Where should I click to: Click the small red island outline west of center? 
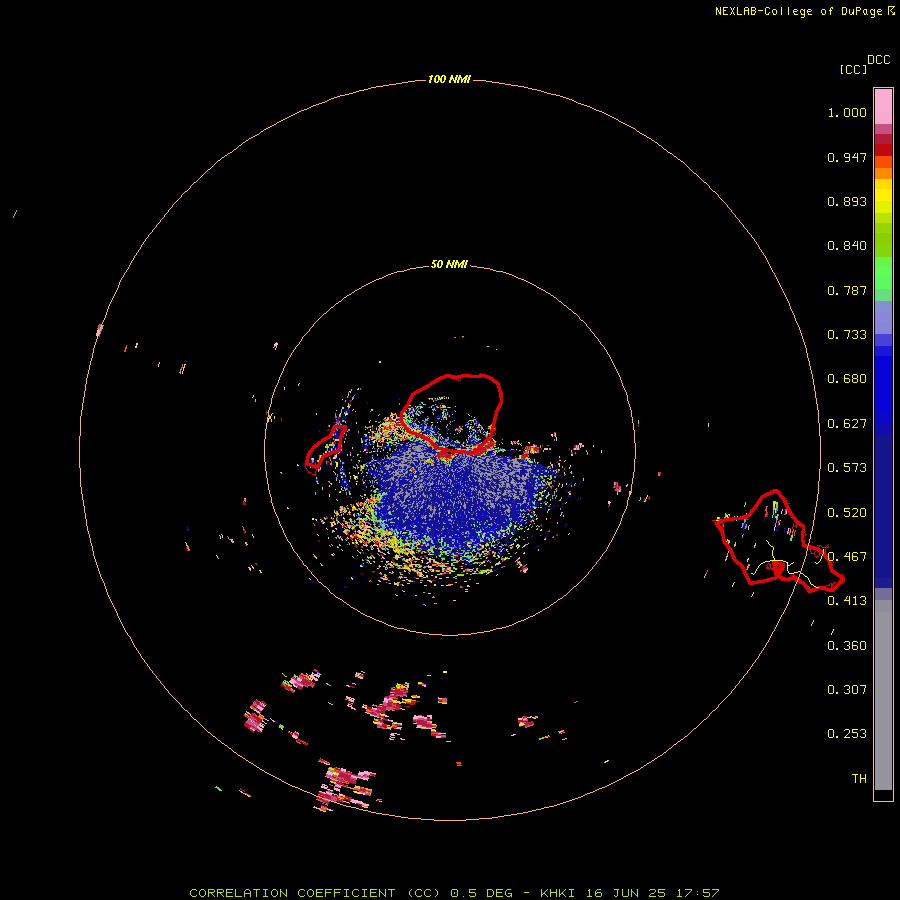pyautogui.click(x=326, y=449)
